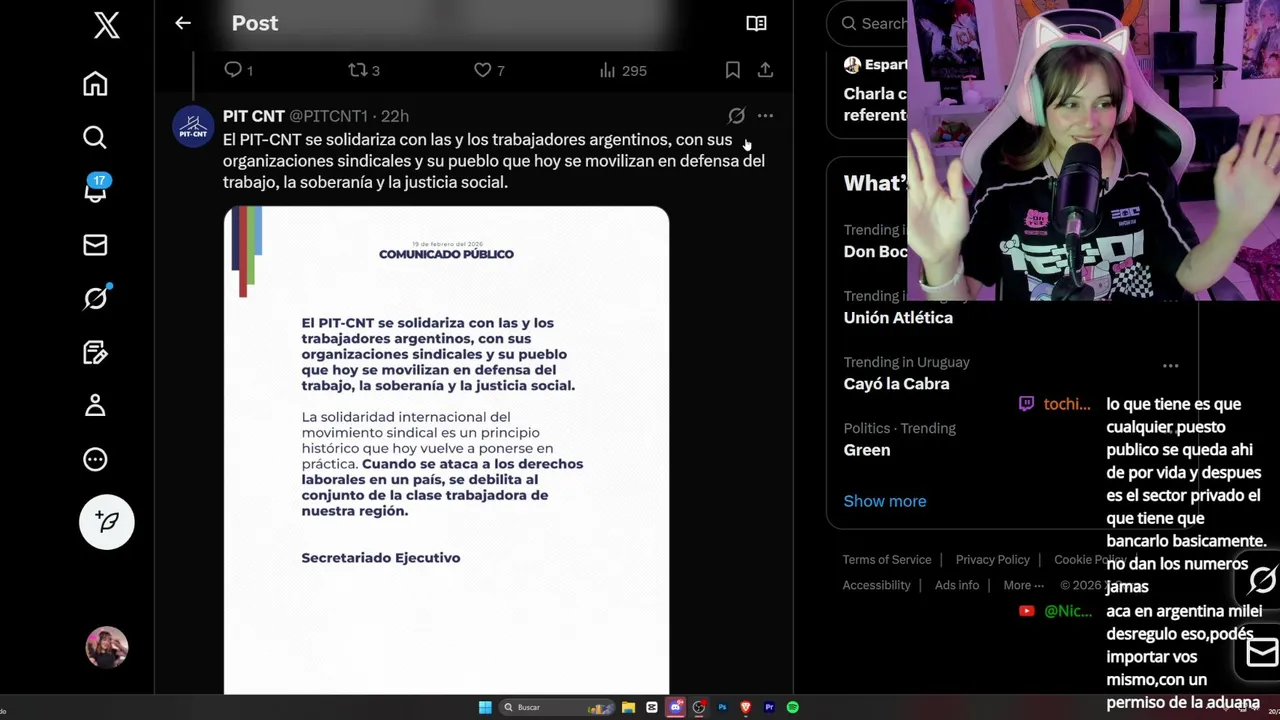Click the post text 'El PIT-CNT se solidariza'

click(x=494, y=161)
